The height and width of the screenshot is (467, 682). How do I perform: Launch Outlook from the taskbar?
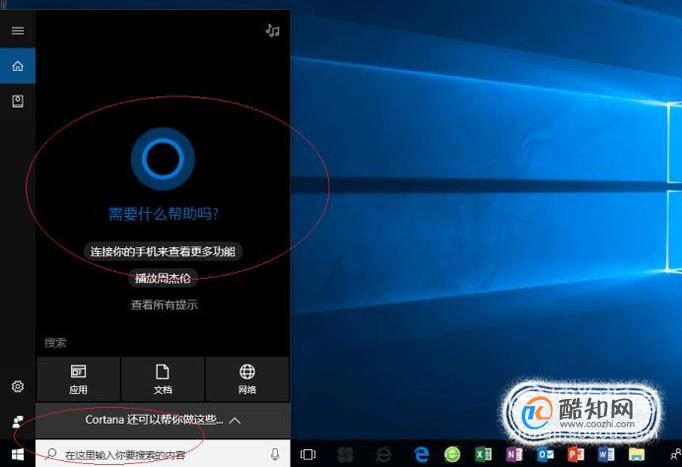[x=545, y=454]
